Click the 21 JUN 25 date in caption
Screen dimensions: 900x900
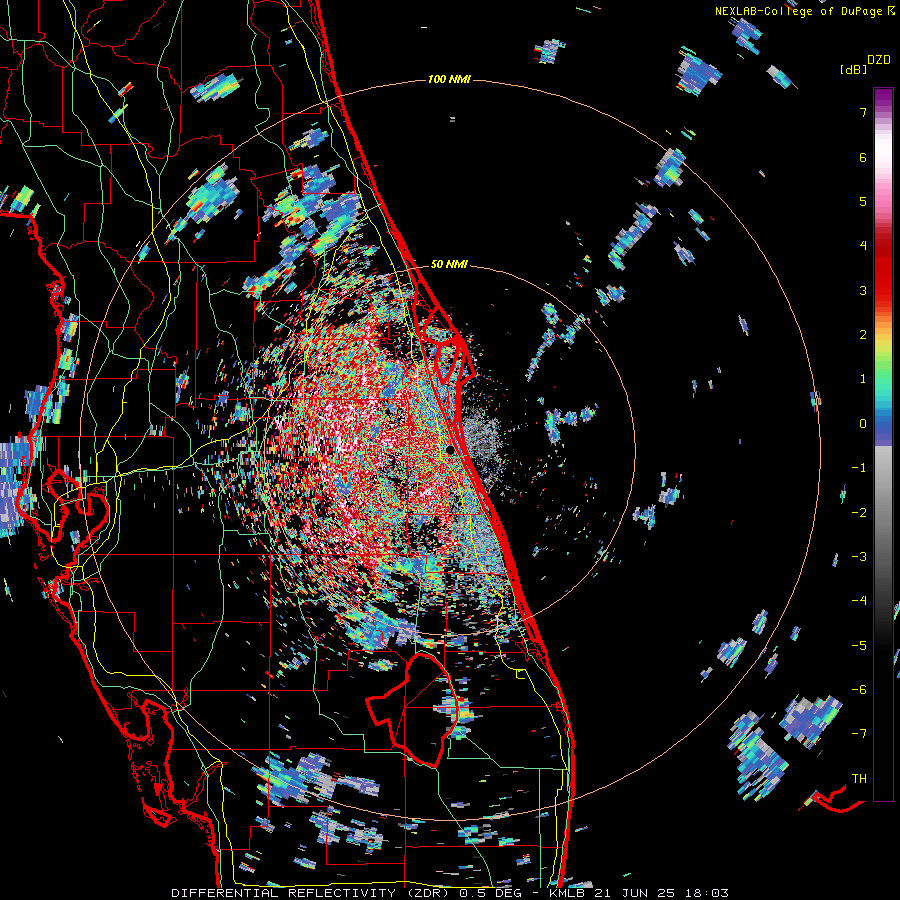point(635,893)
